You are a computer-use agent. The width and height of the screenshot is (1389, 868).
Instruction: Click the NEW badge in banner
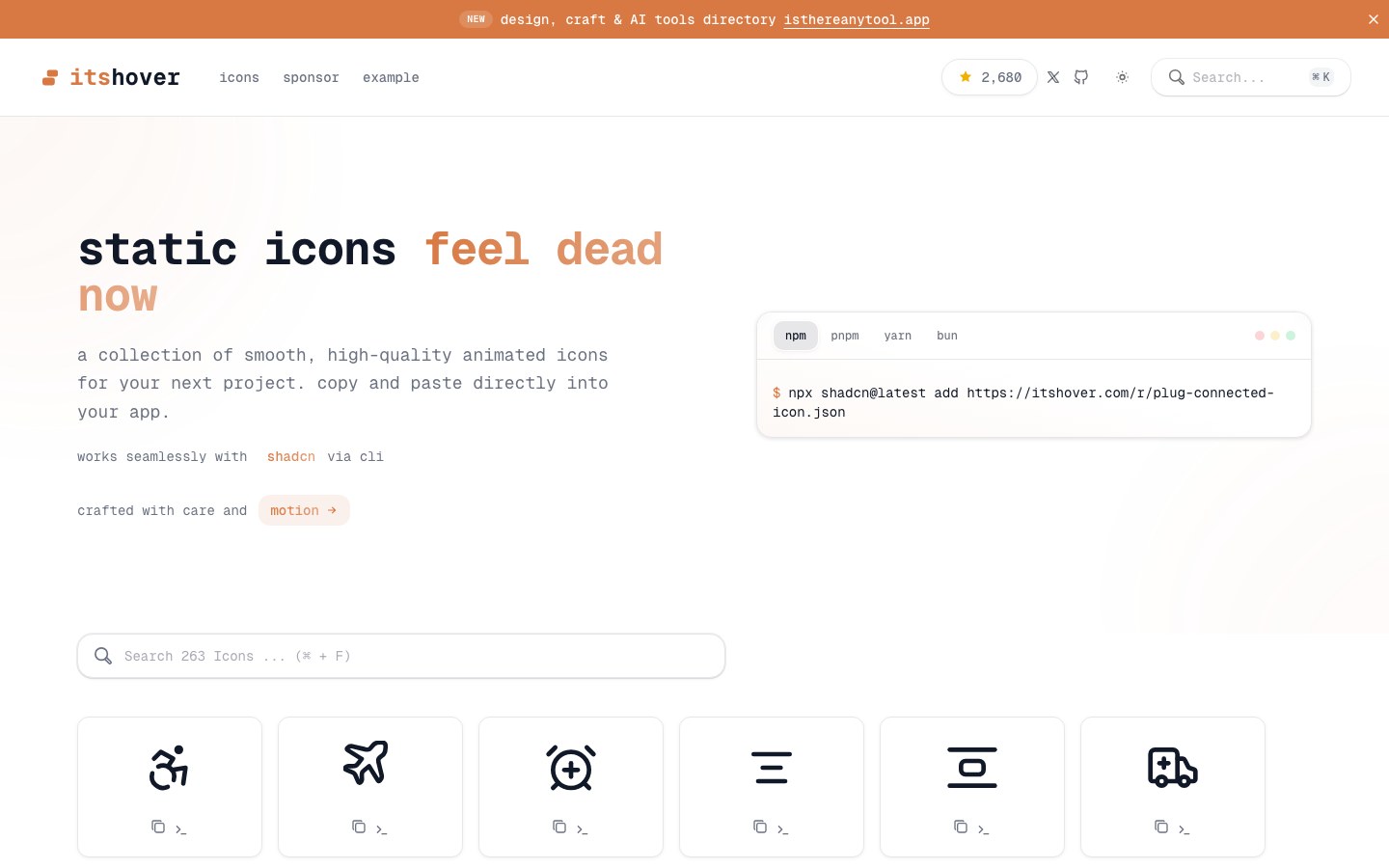[476, 19]
